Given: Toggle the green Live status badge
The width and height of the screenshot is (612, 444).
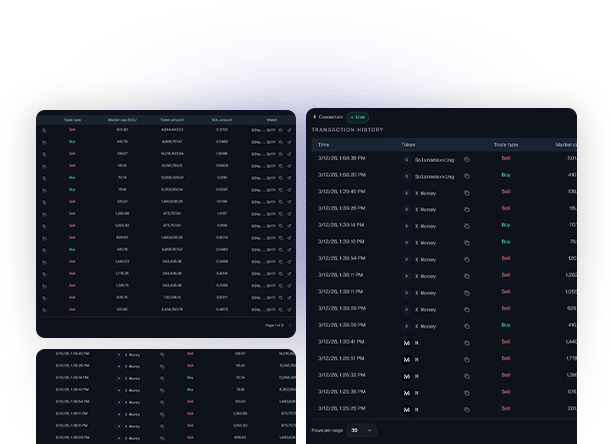Looking at the screenshot, I should tap(358, 117).
